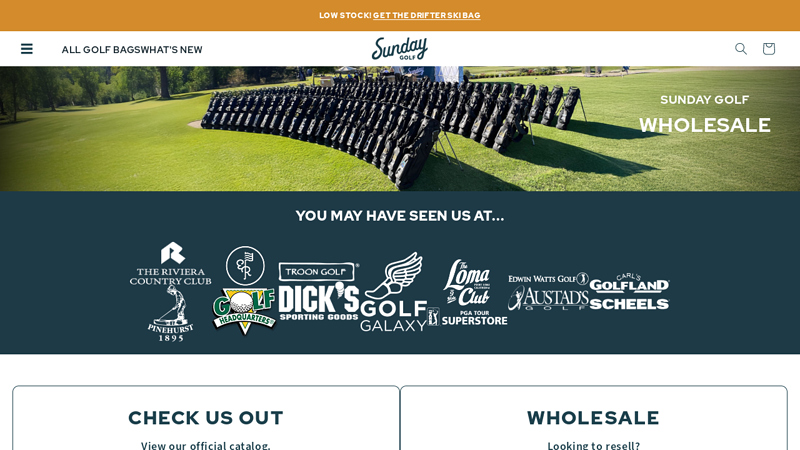This screenshot has width=800, height=450.
Task: Open the shopping cart icon
Action: 768,48
